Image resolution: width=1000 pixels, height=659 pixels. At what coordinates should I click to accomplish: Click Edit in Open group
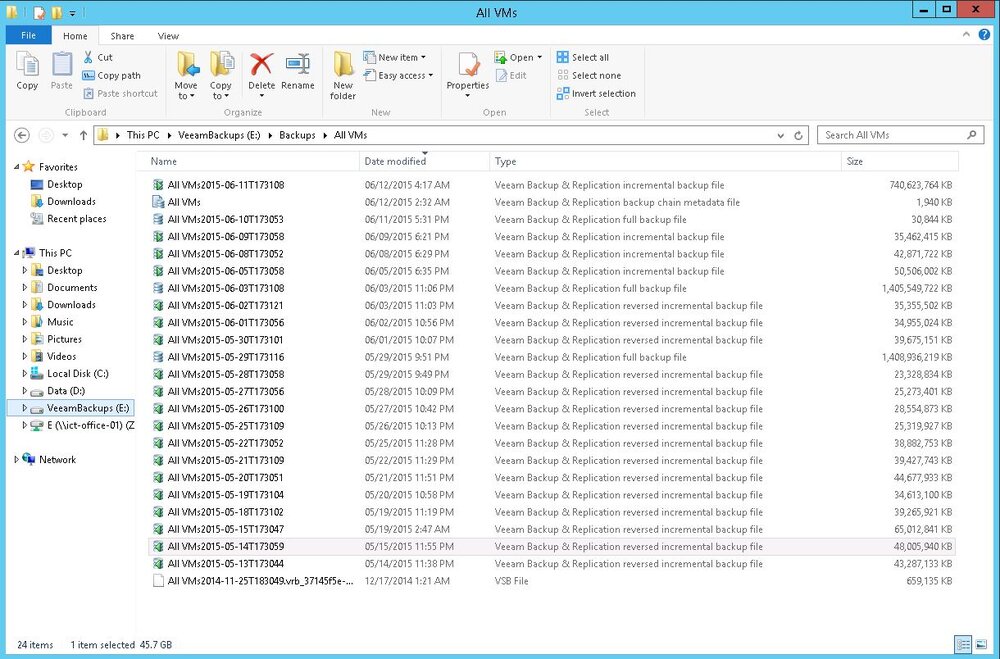point(511,75)
